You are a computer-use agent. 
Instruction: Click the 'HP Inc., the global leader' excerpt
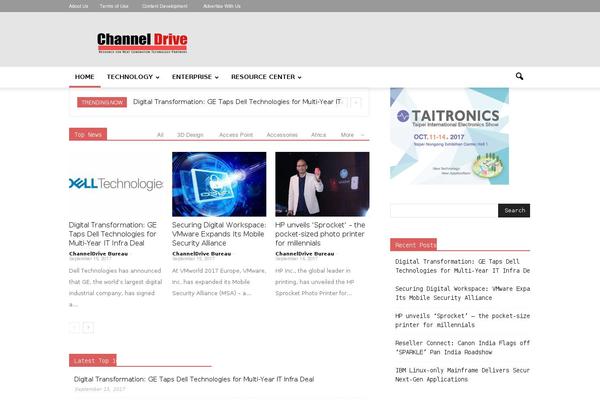pyautogui.click(x=315, y=282)
